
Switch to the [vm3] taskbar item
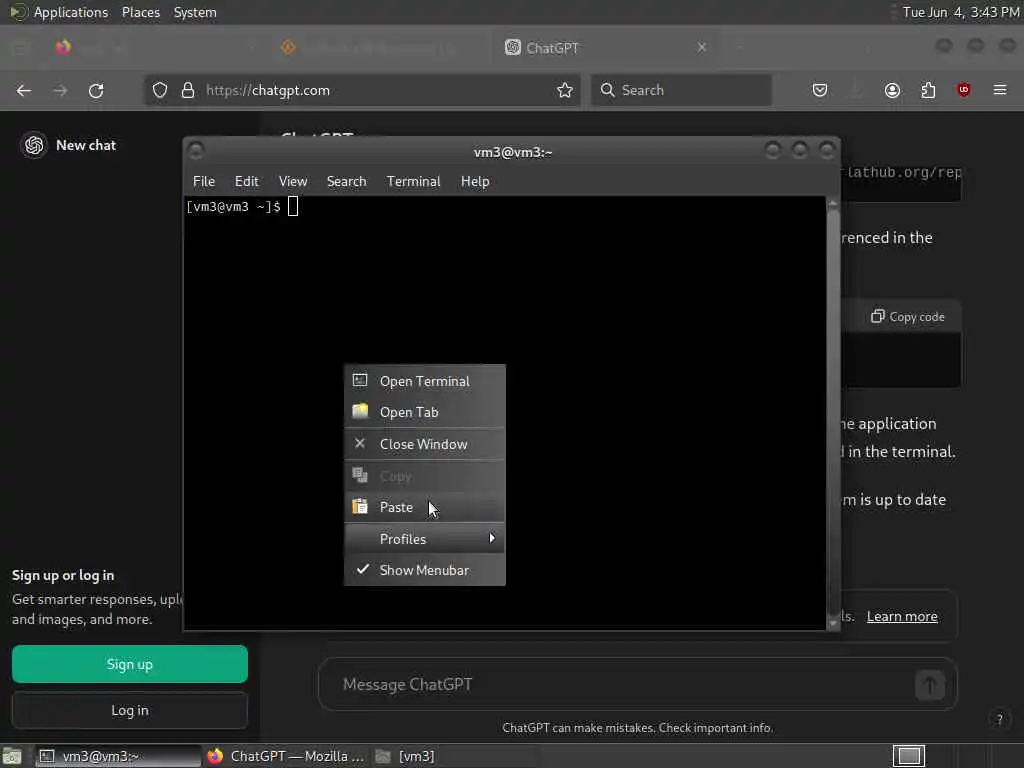455,756
